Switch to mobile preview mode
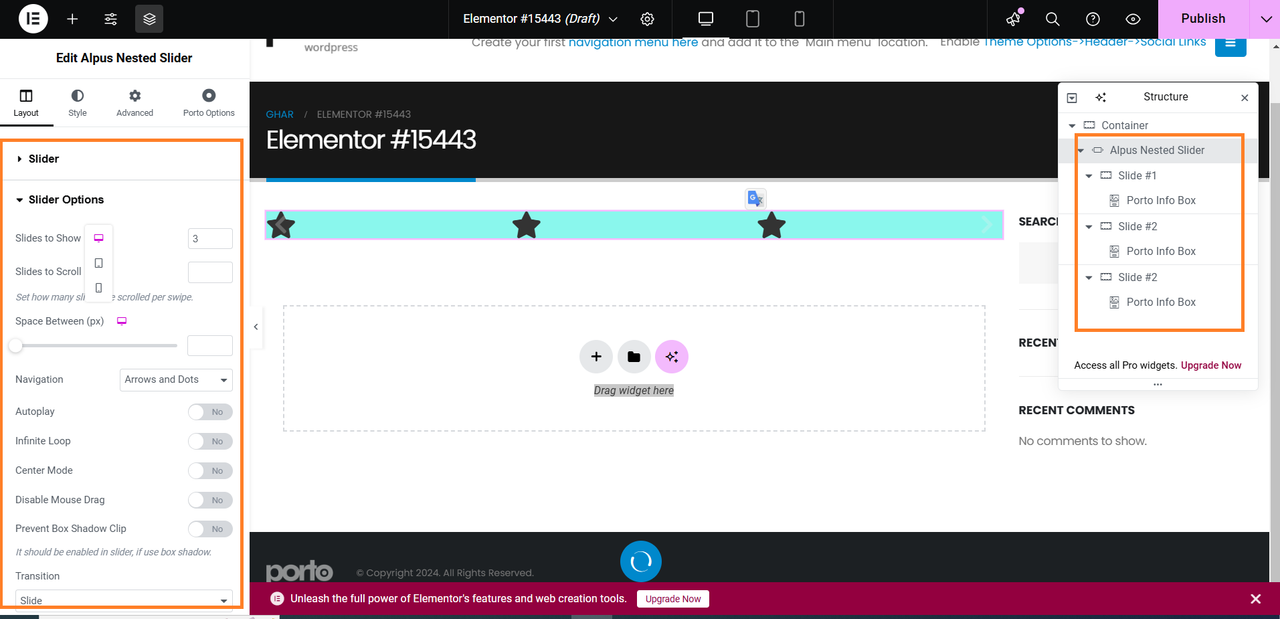Viewport: 1280px width, 619px height. click(800, 19)
